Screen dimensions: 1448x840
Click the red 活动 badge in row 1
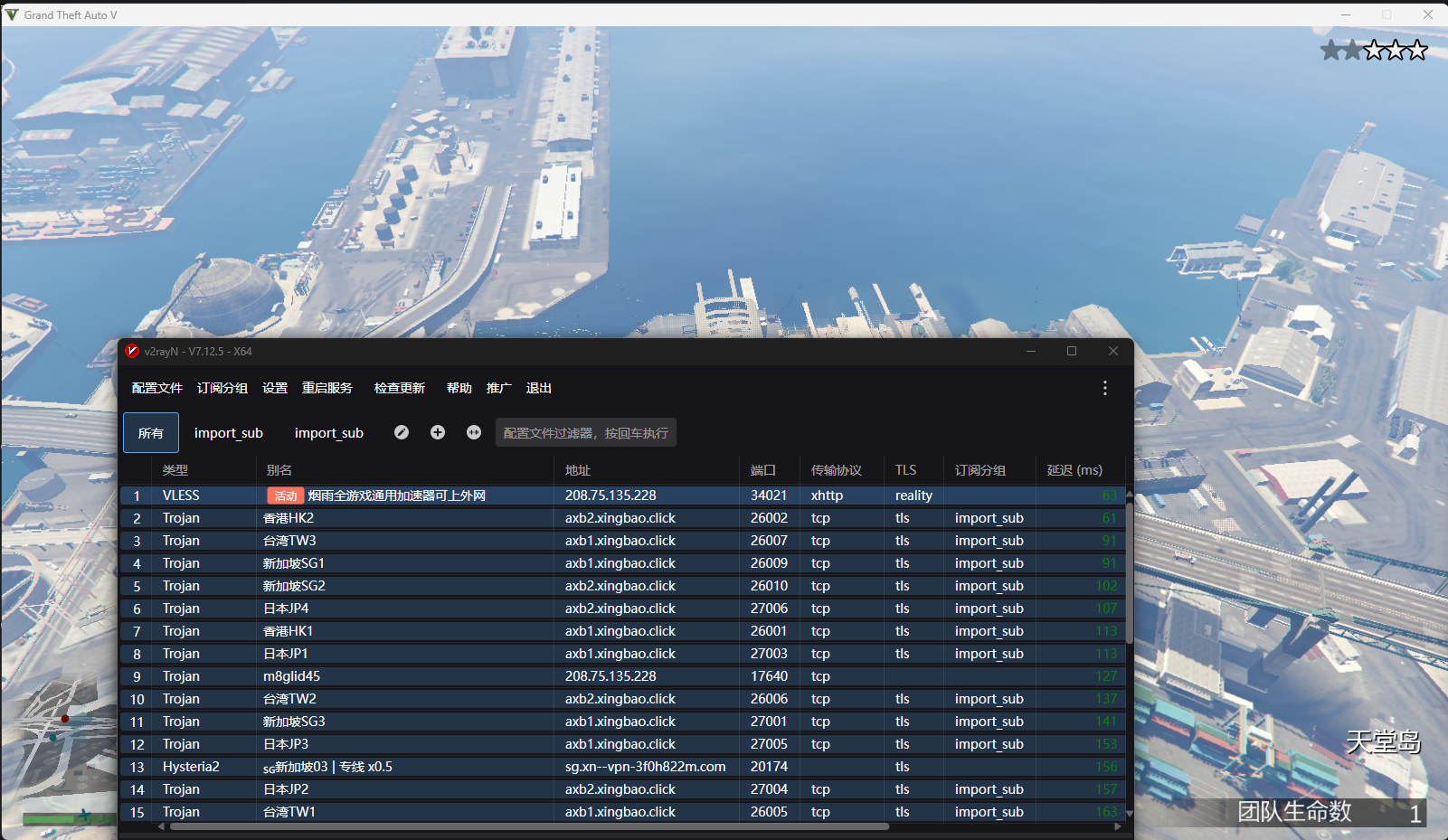tap(286, 496)
